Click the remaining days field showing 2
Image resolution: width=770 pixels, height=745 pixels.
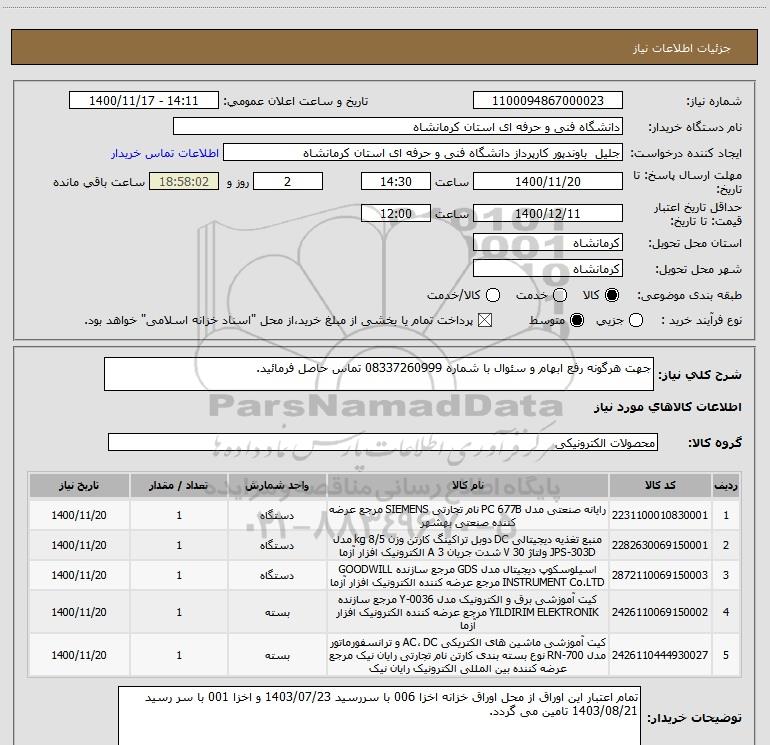coord(288,181)
